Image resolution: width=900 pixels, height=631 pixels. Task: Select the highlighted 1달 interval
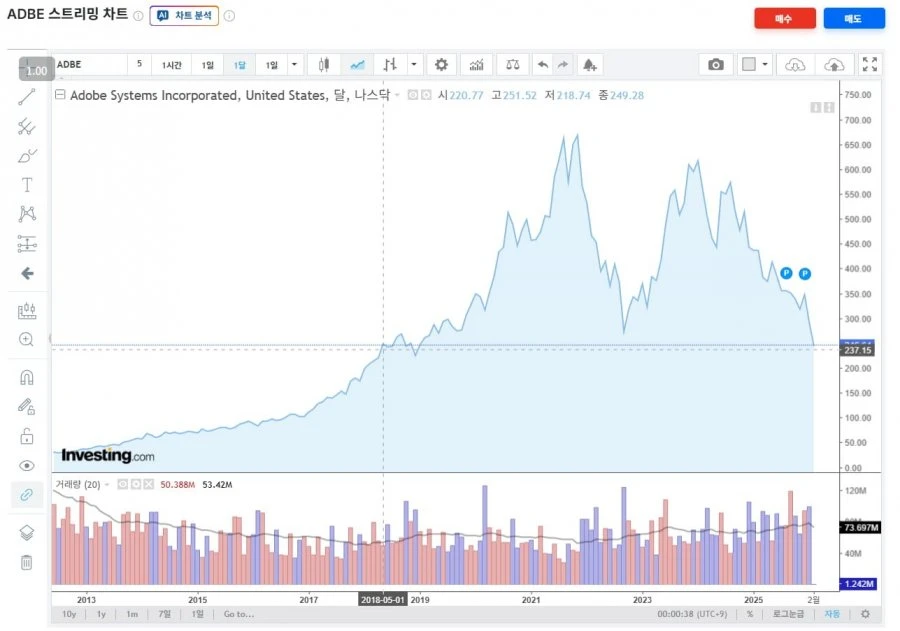pyautogui.click(x=240, y=65)
